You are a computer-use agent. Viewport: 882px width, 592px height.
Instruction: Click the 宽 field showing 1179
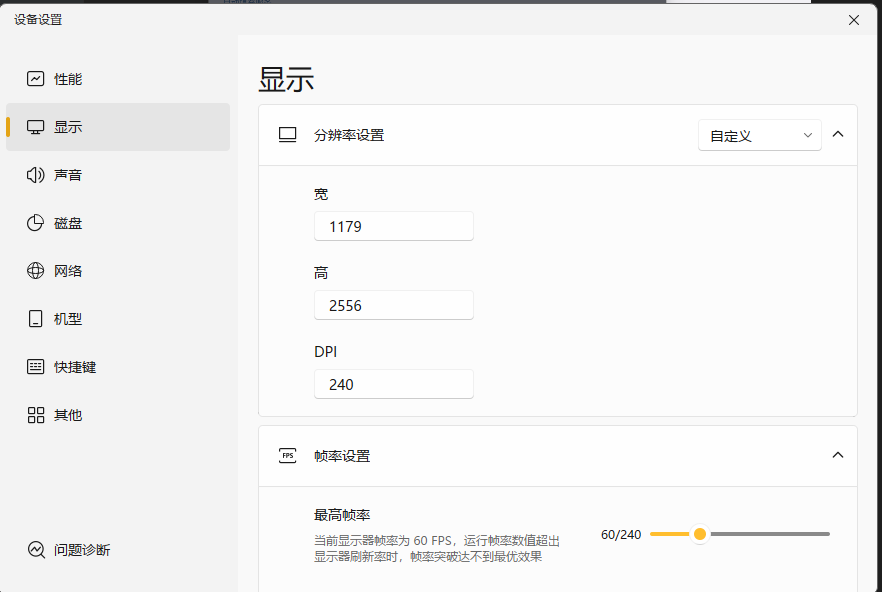393,227
